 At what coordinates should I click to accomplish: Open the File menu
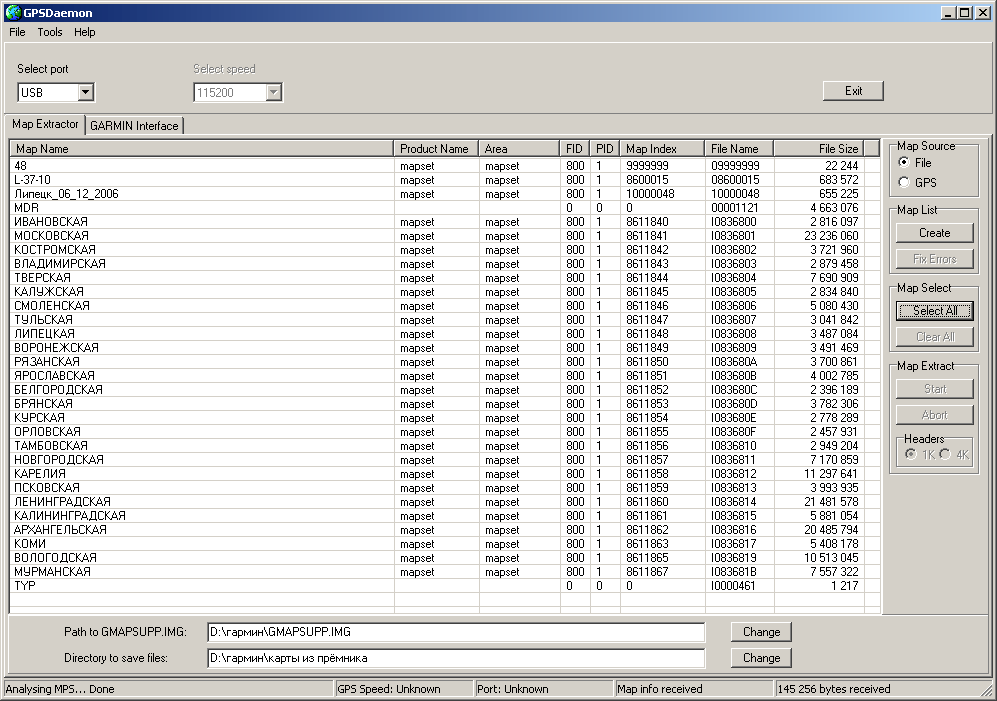pos(17,32)
